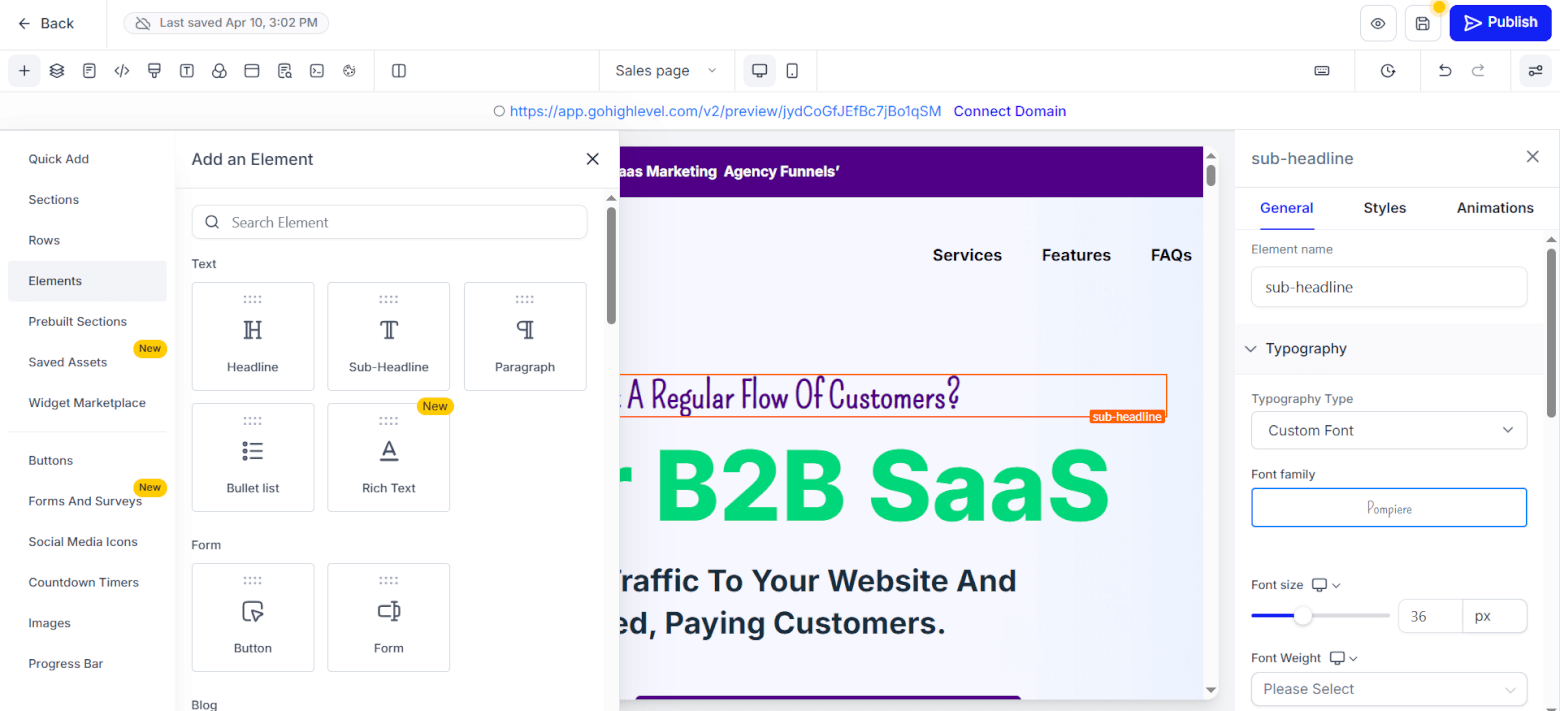1560x711 pixels.
Task: Click the paintbrush styling icon in toolbar
Action: [x=154, y=70]
